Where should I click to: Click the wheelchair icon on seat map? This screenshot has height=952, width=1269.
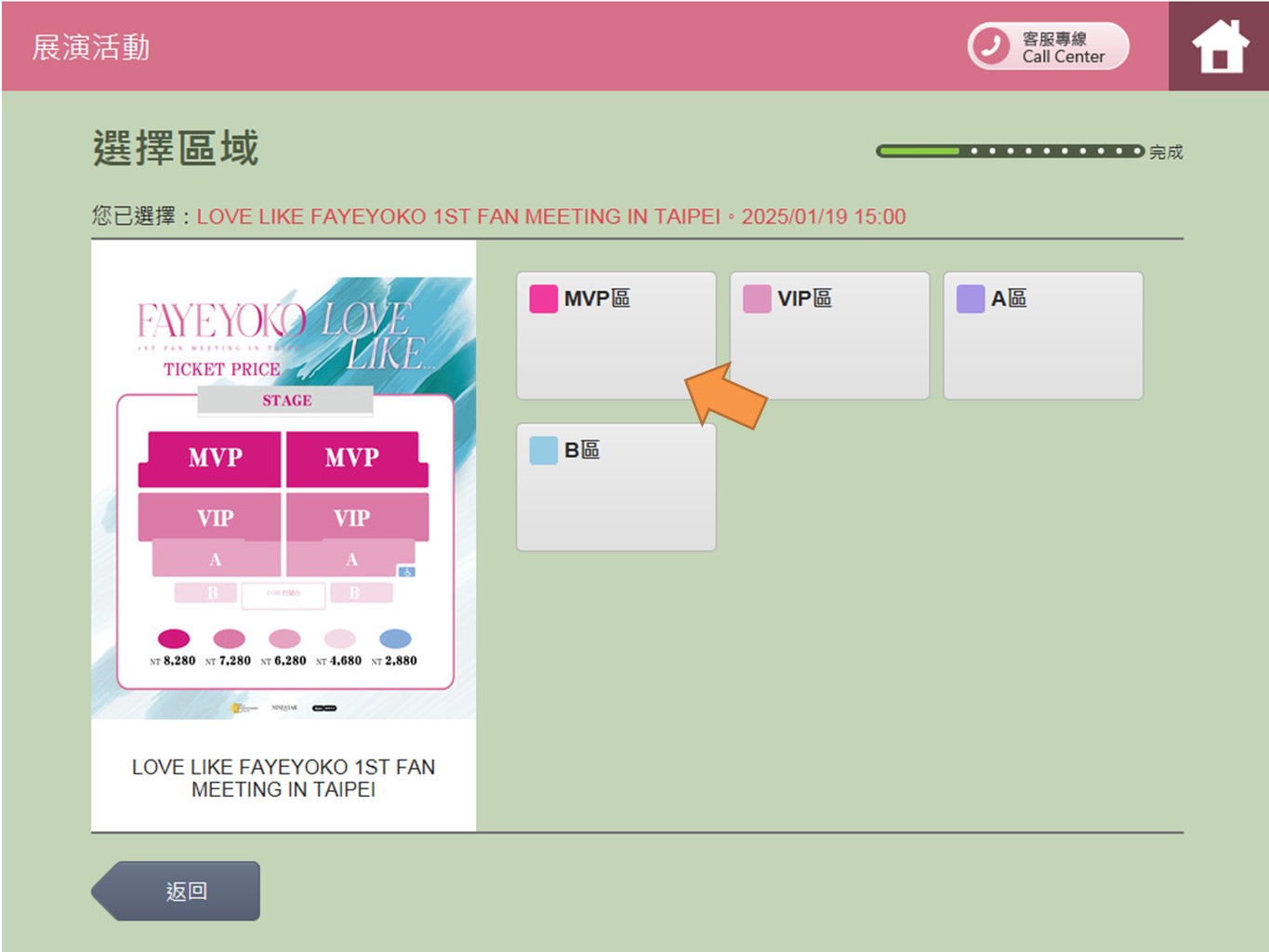point(407,572)
